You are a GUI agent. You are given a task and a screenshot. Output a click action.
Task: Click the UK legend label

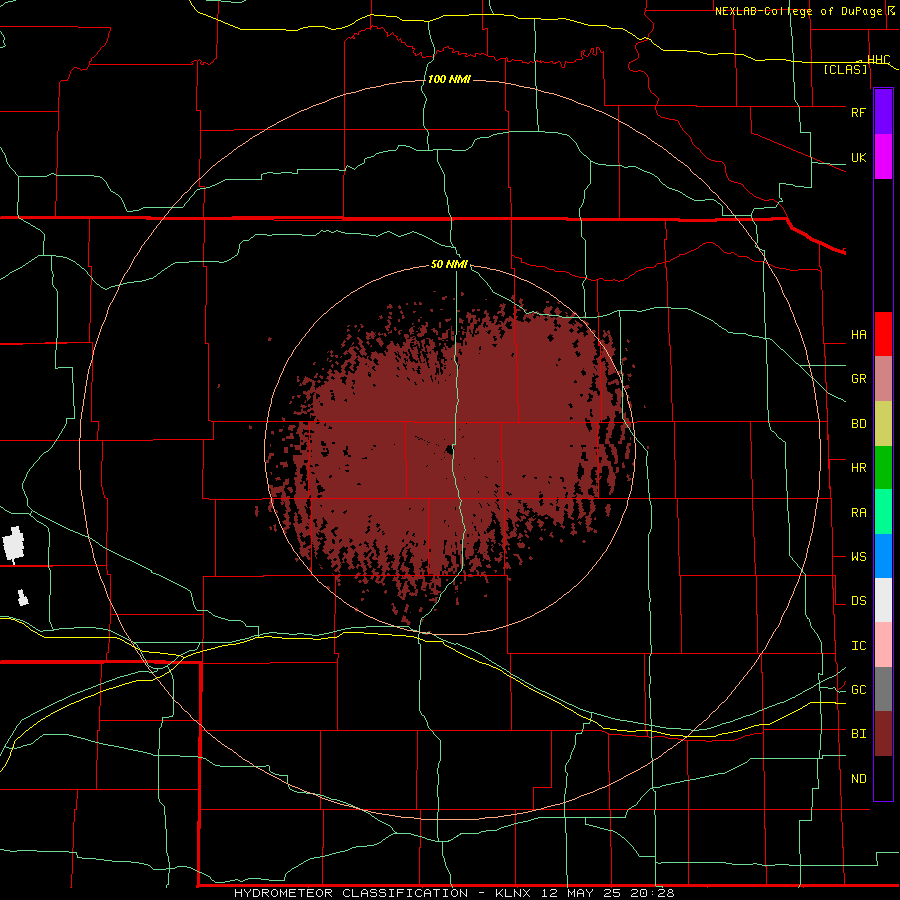coord(858,157)
